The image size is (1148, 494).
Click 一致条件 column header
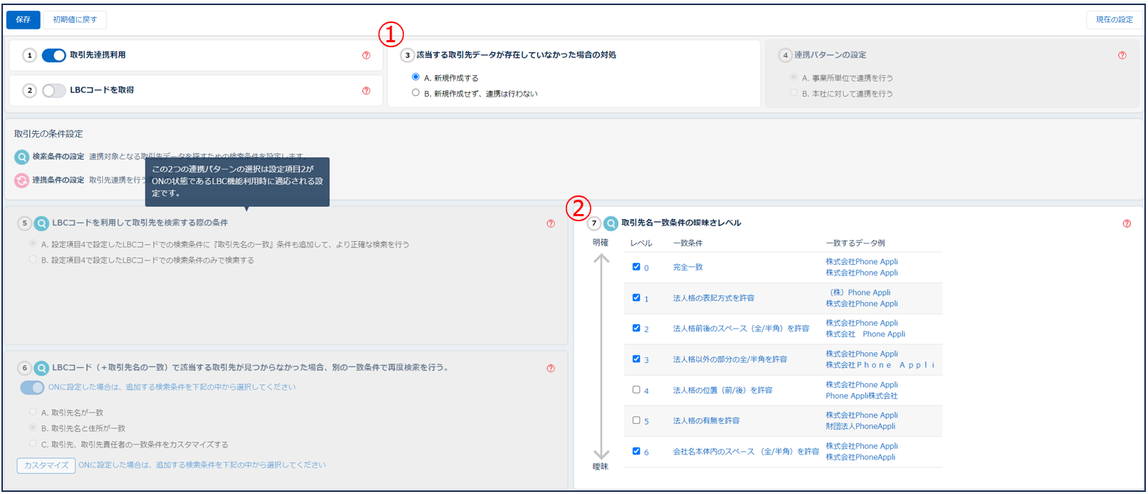[687, 242]
